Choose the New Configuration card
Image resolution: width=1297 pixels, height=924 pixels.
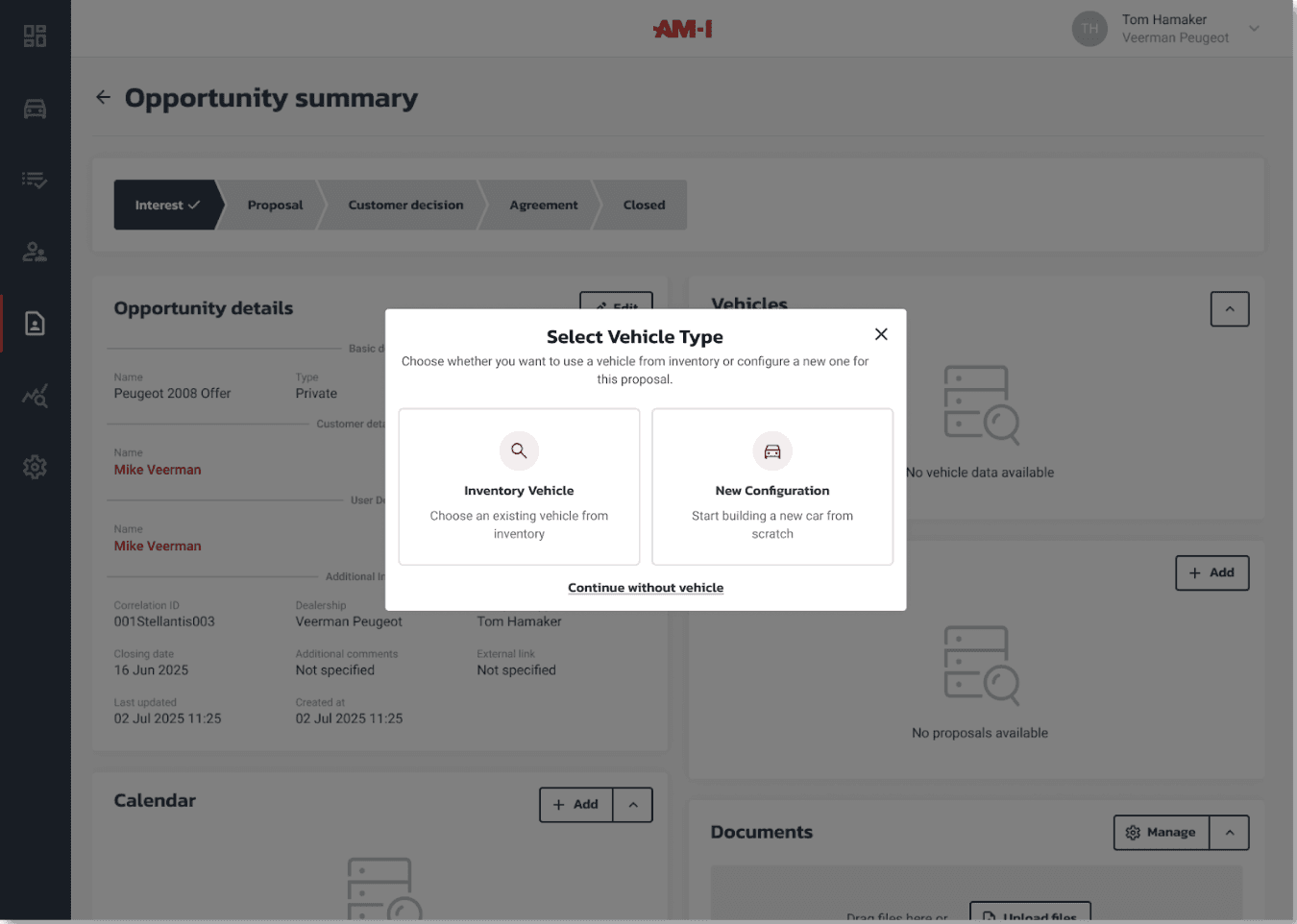[772, 487]
